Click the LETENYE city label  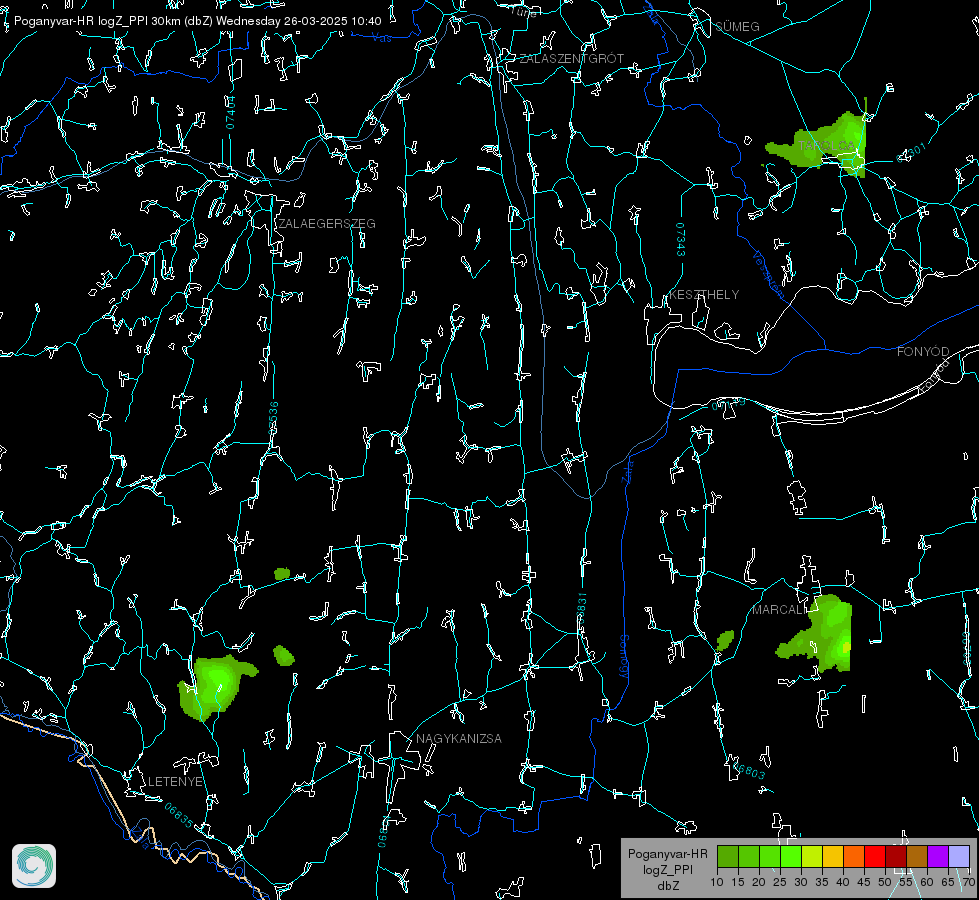point(175,781)
